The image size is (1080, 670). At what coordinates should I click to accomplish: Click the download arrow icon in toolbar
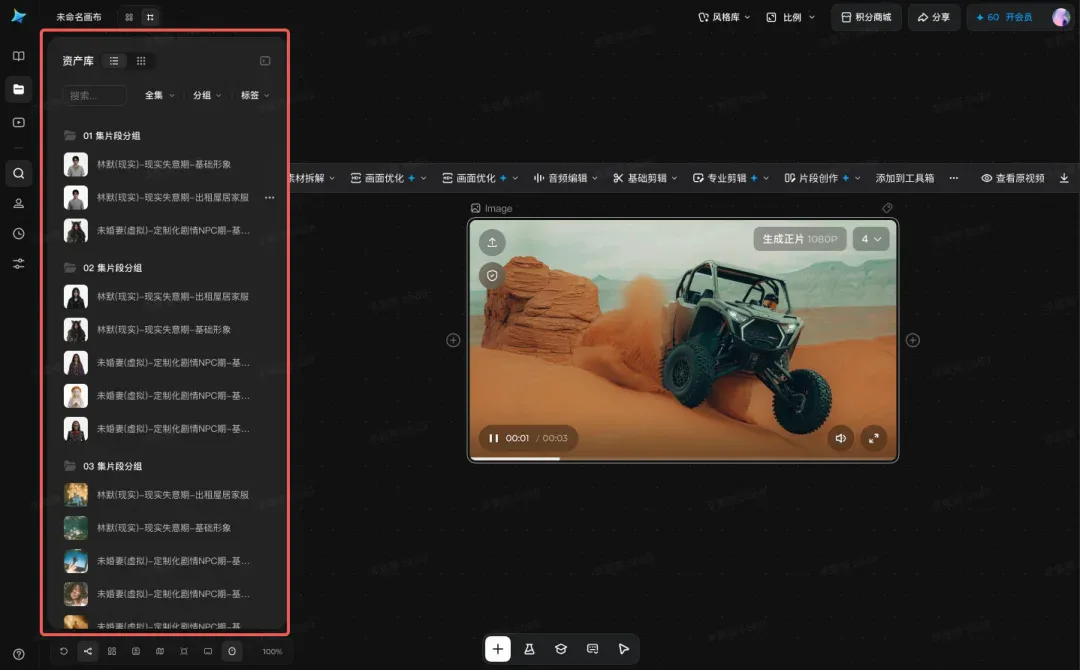pos(1064,178)
